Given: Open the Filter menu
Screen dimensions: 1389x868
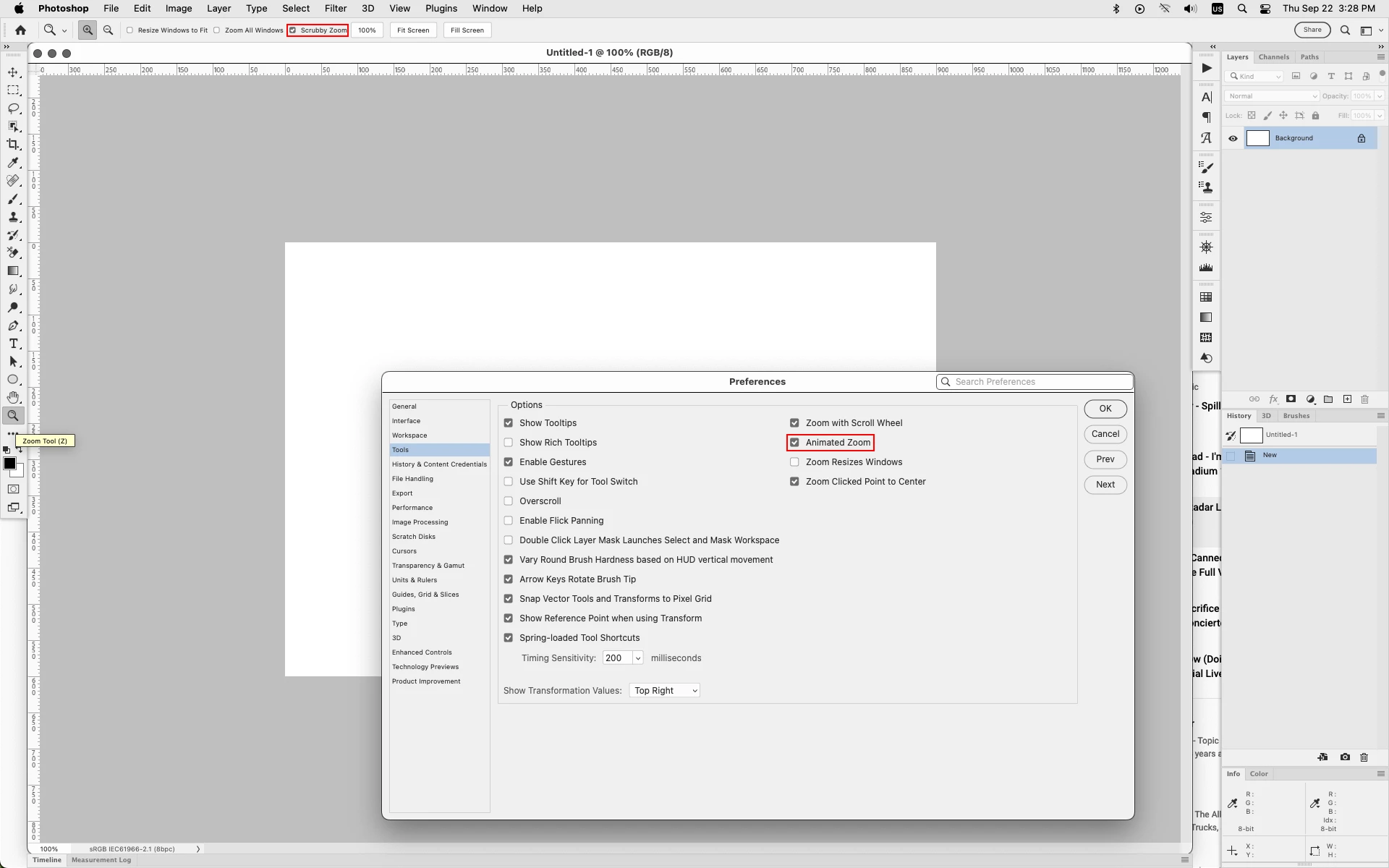Looking at the screenshot, I should coord(335,9).
